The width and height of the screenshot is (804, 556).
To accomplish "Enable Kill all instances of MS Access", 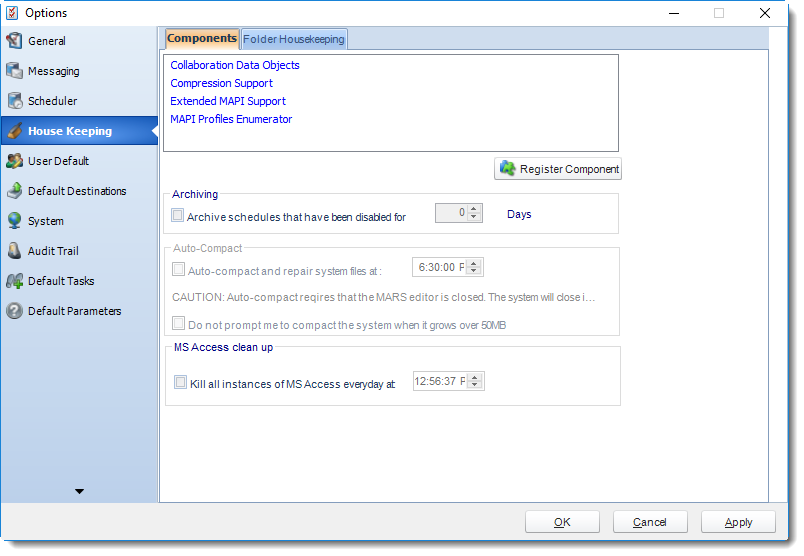I will [x=180, y=382].
